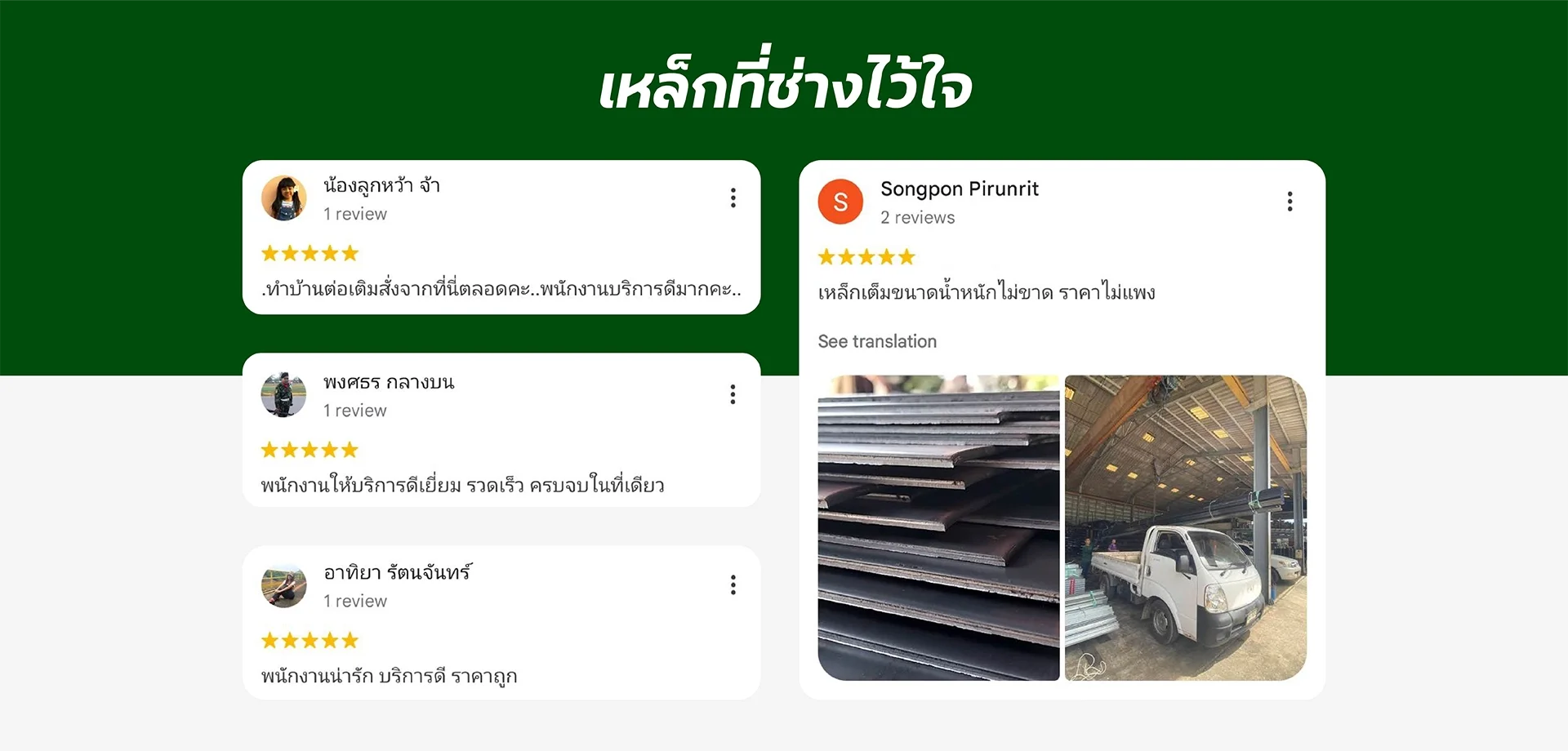
Task: Click the พงศธร กลางบน reviewer name
Action: click(389, 382)
